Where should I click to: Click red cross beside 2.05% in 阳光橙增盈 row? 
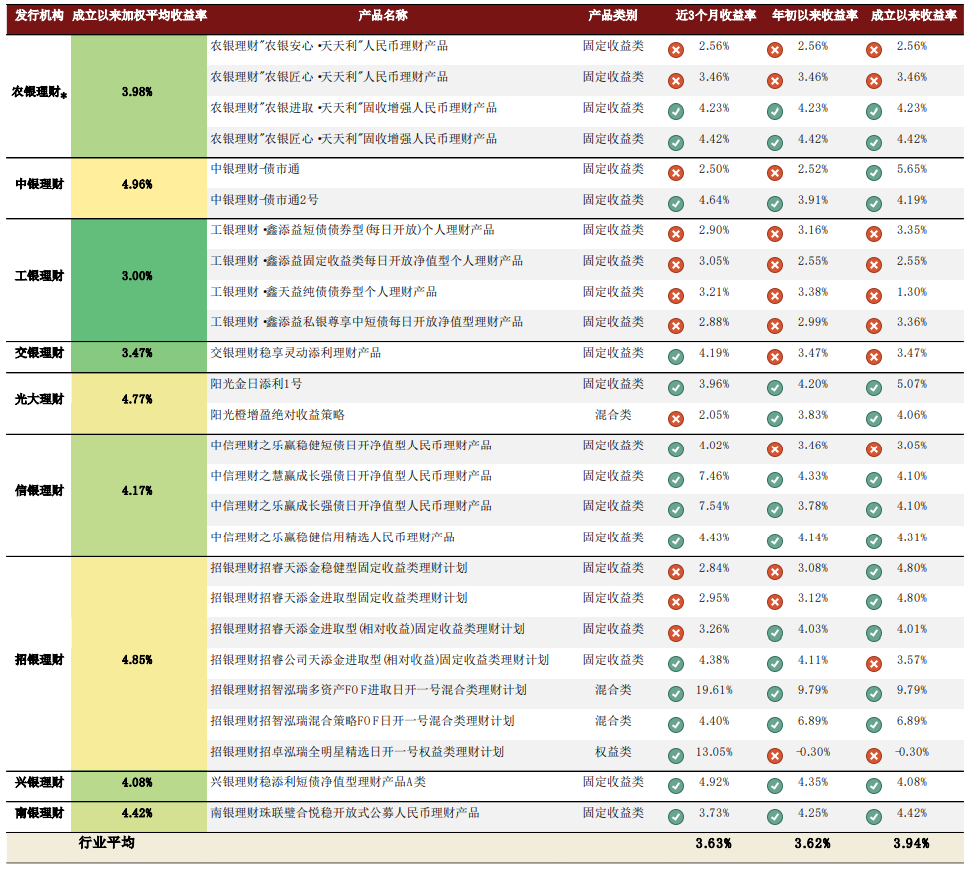point(676,419)
